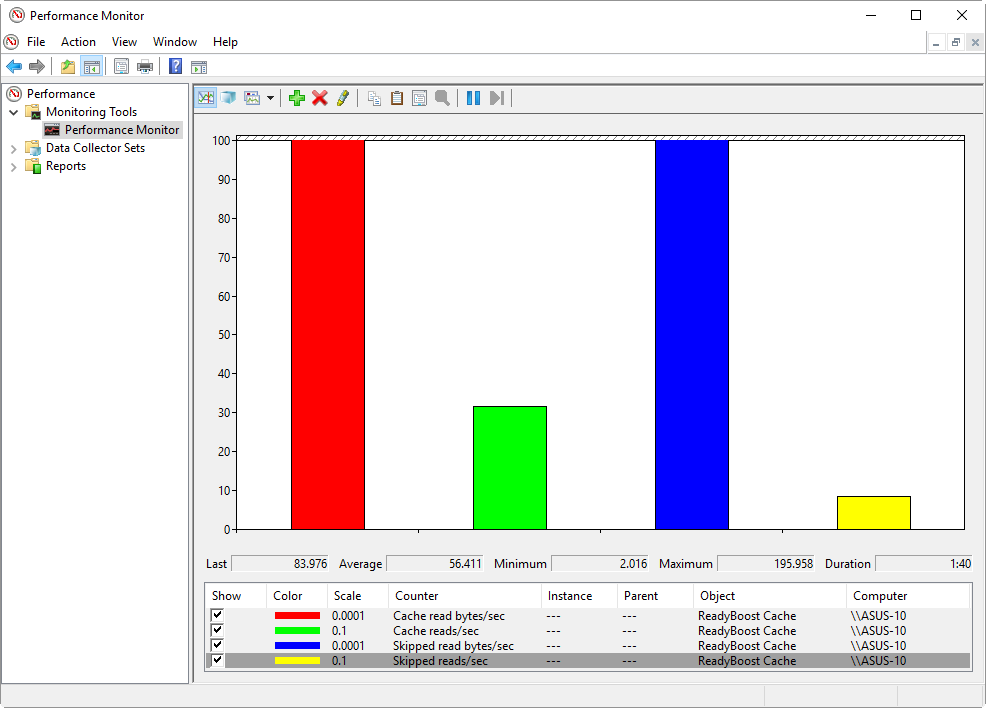Click the green Add counter plus icon
The image size is (986, 708).
[x=297, y=98]
